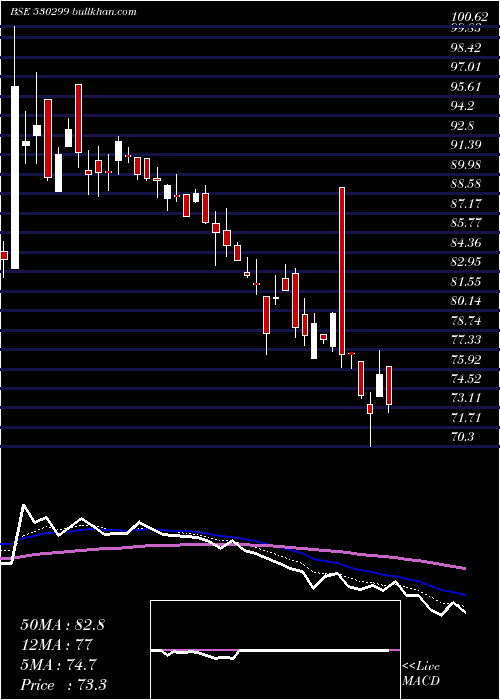The height and width of the screenshot is (700, 500).
Task: Click the 77.33 price axis label
Action: 468,340
